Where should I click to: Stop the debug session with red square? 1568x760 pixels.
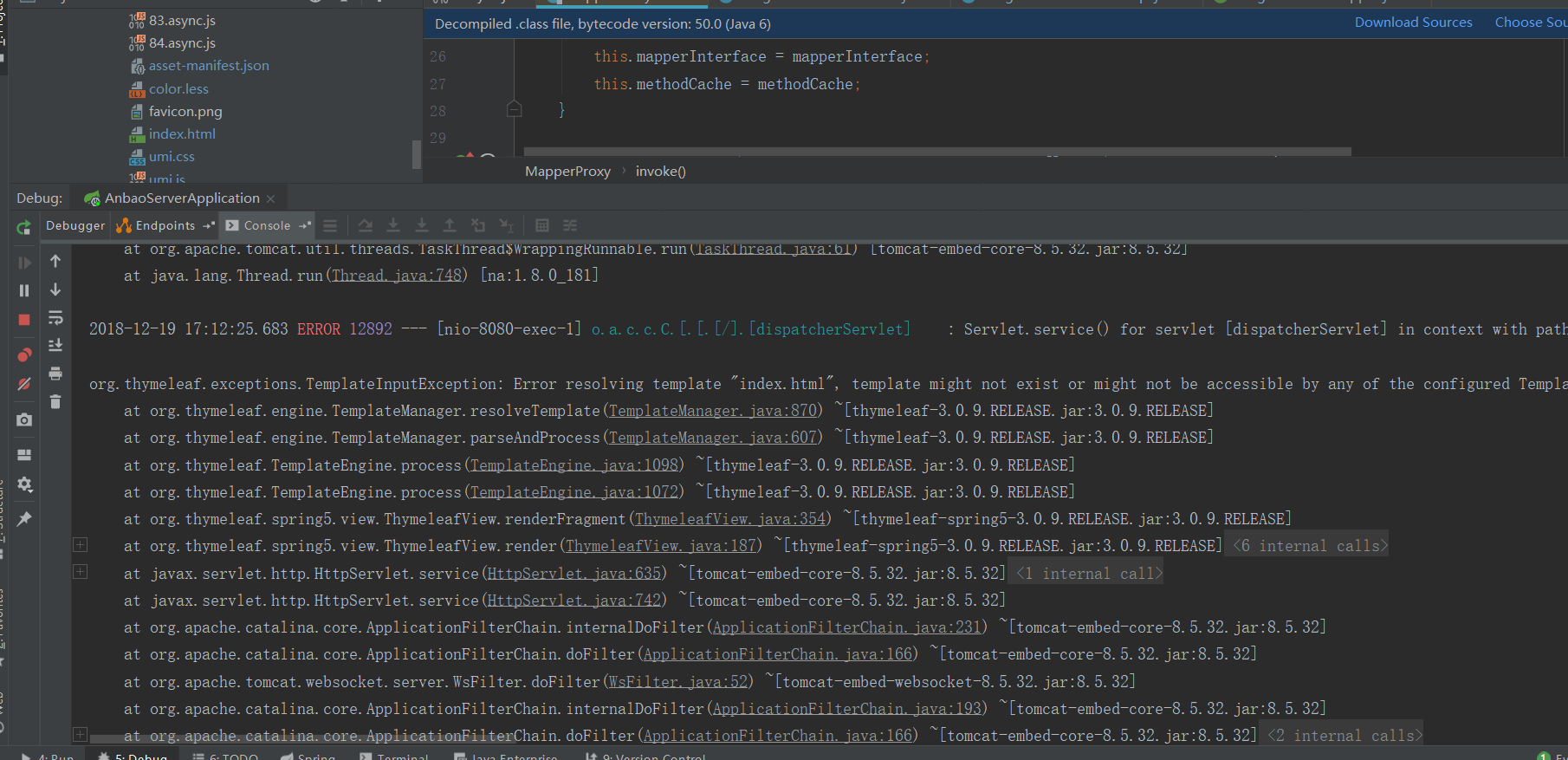point(24,320)
